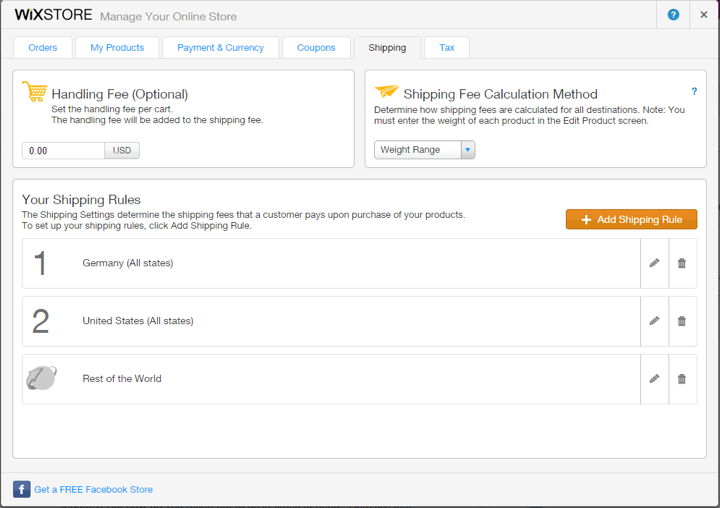Viewport: 720px width, 508px height.
Task: Switch to the Orders tab
Action: coord(43,48)
